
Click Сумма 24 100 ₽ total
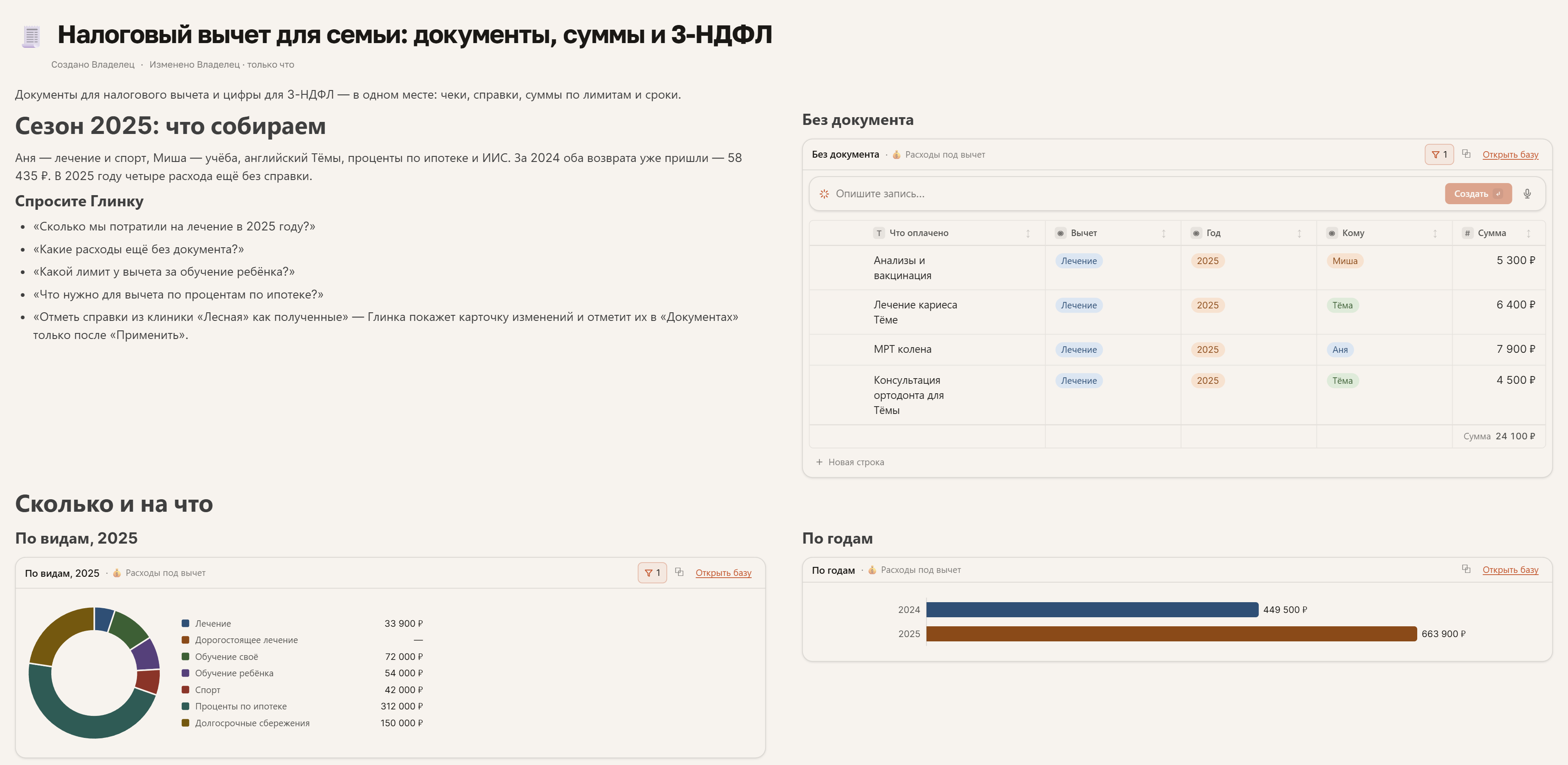pyautogui.click(x=1499, y=436)
